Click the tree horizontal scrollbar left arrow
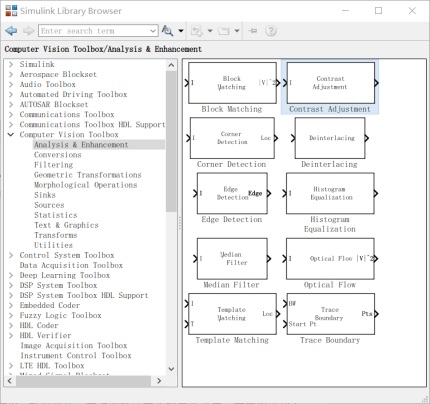 coord(10,381)
